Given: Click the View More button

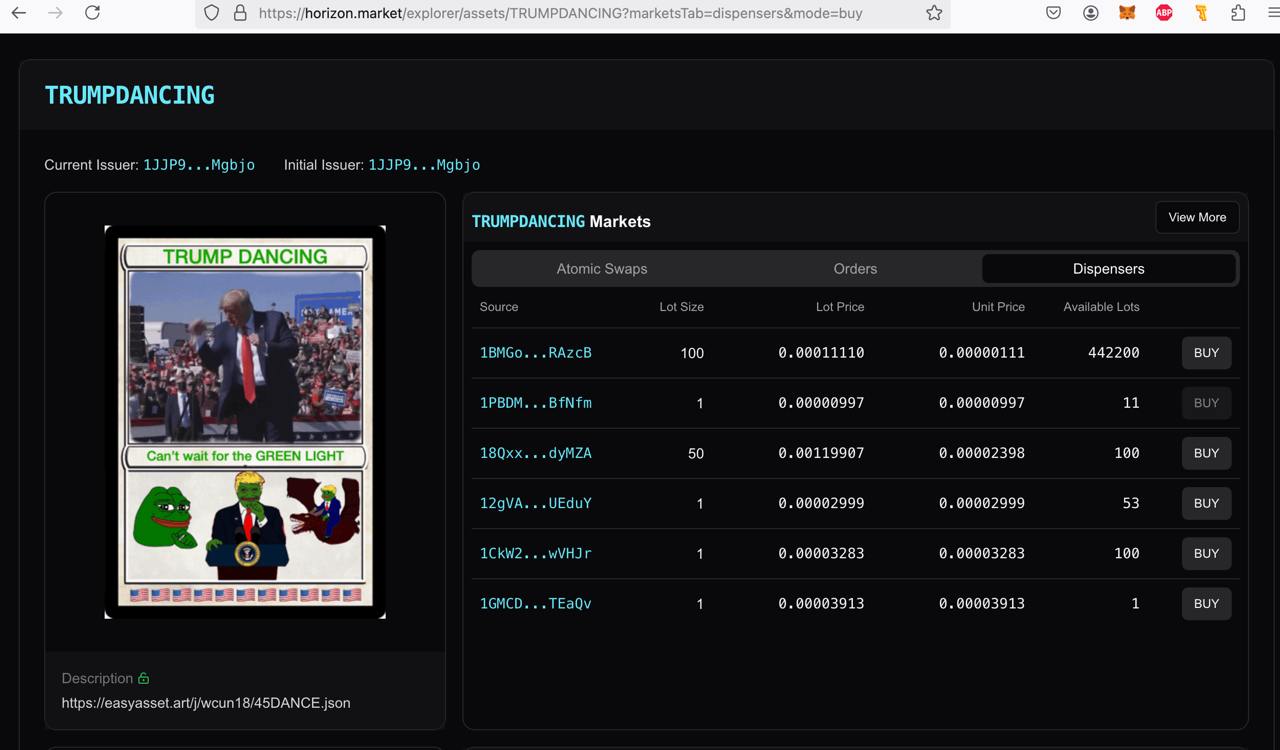Looking at the screenshot, I should tap(1197, 217).
